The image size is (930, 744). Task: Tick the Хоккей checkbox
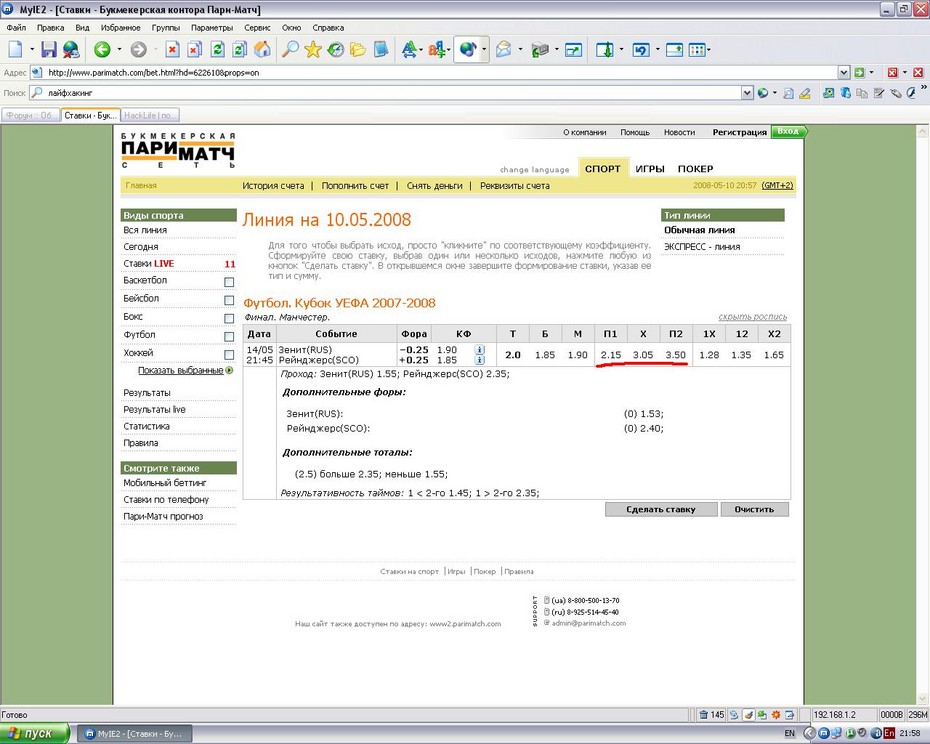pyautogui.click(x=229, y=355)
